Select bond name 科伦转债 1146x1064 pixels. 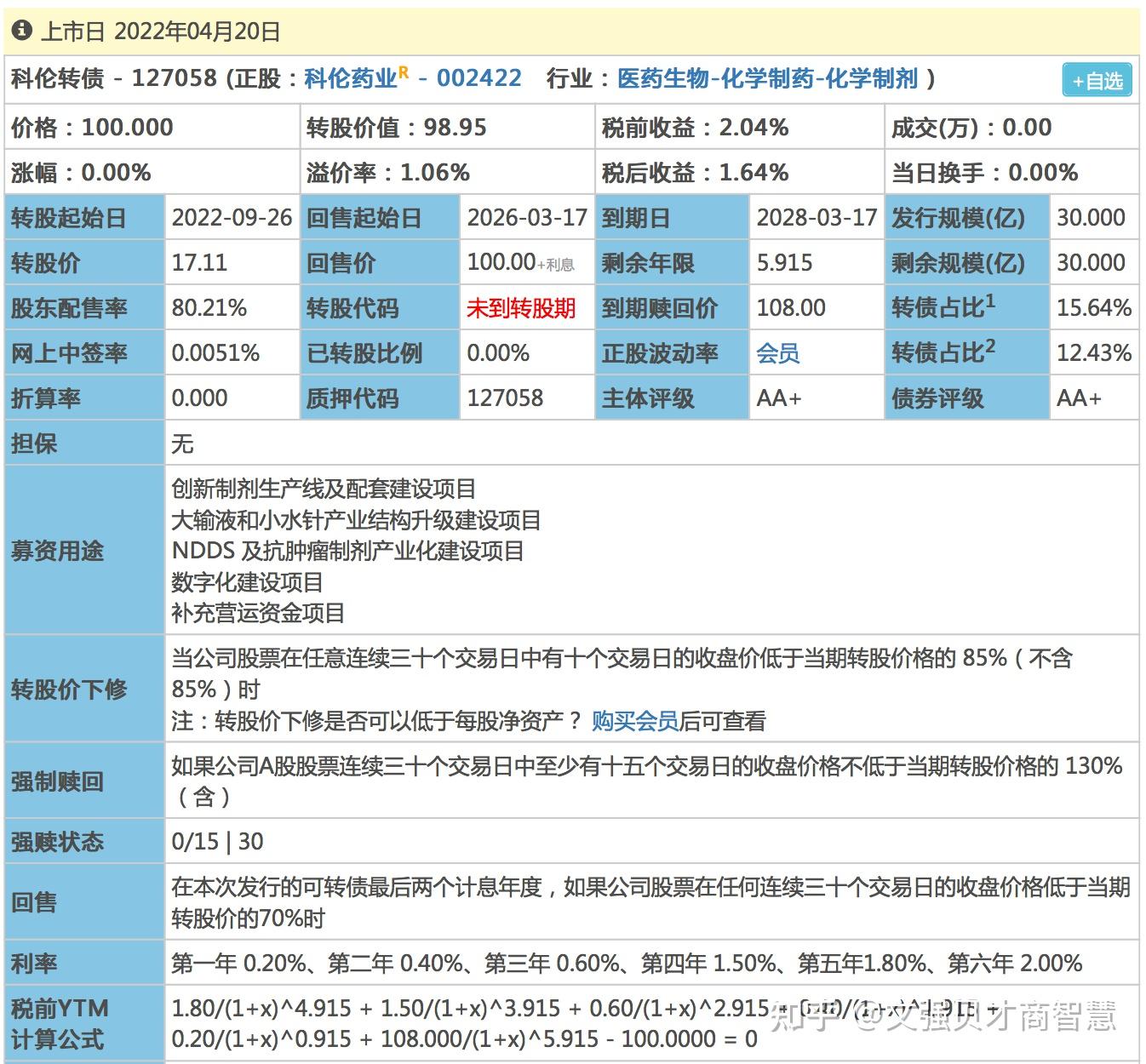coord(57,78)
